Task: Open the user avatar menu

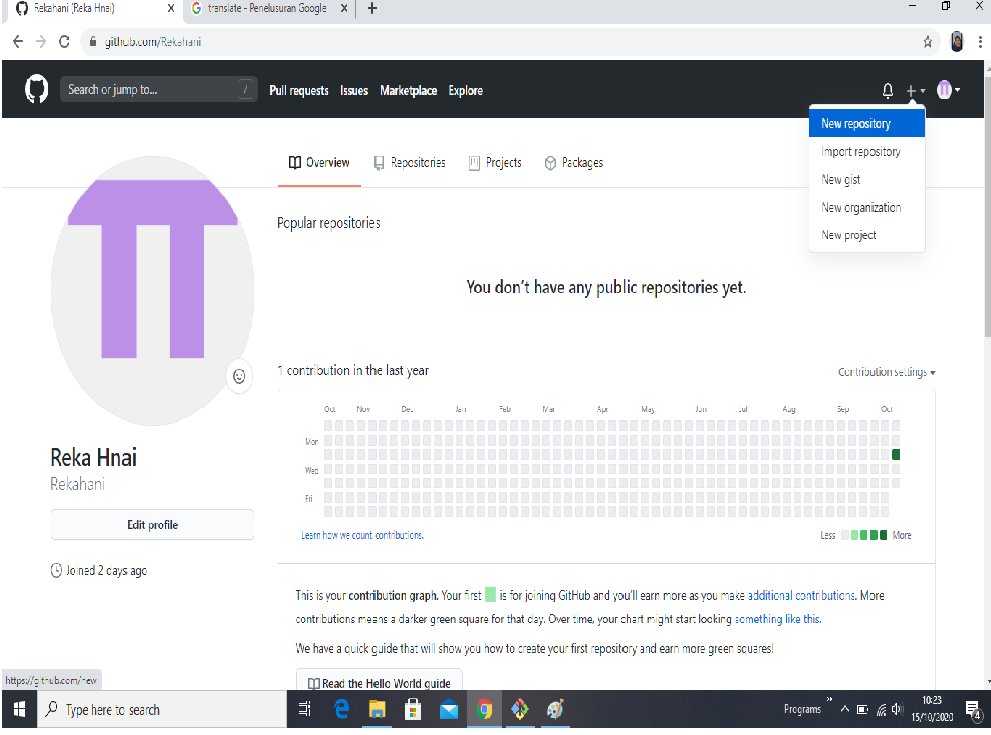Action: pyautogui.click(x=948, y=90)
